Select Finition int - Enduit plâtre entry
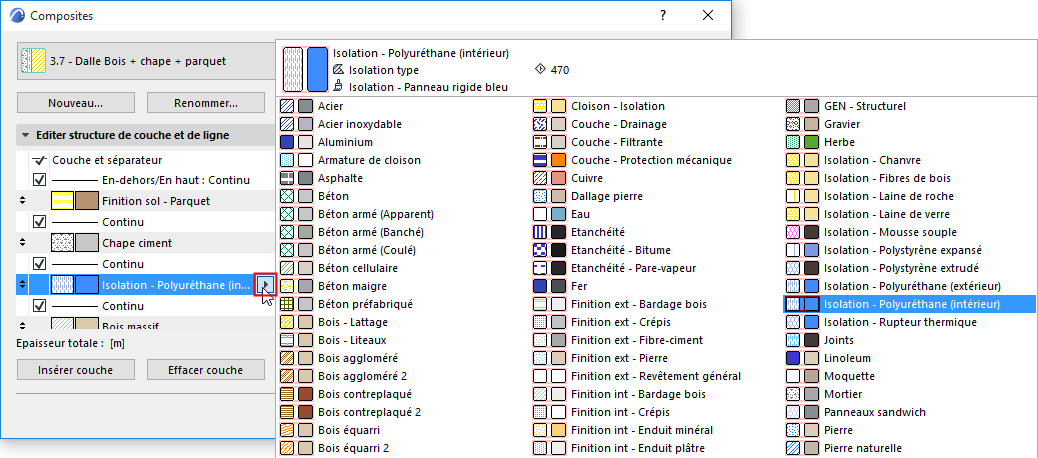 coord(637,448)
